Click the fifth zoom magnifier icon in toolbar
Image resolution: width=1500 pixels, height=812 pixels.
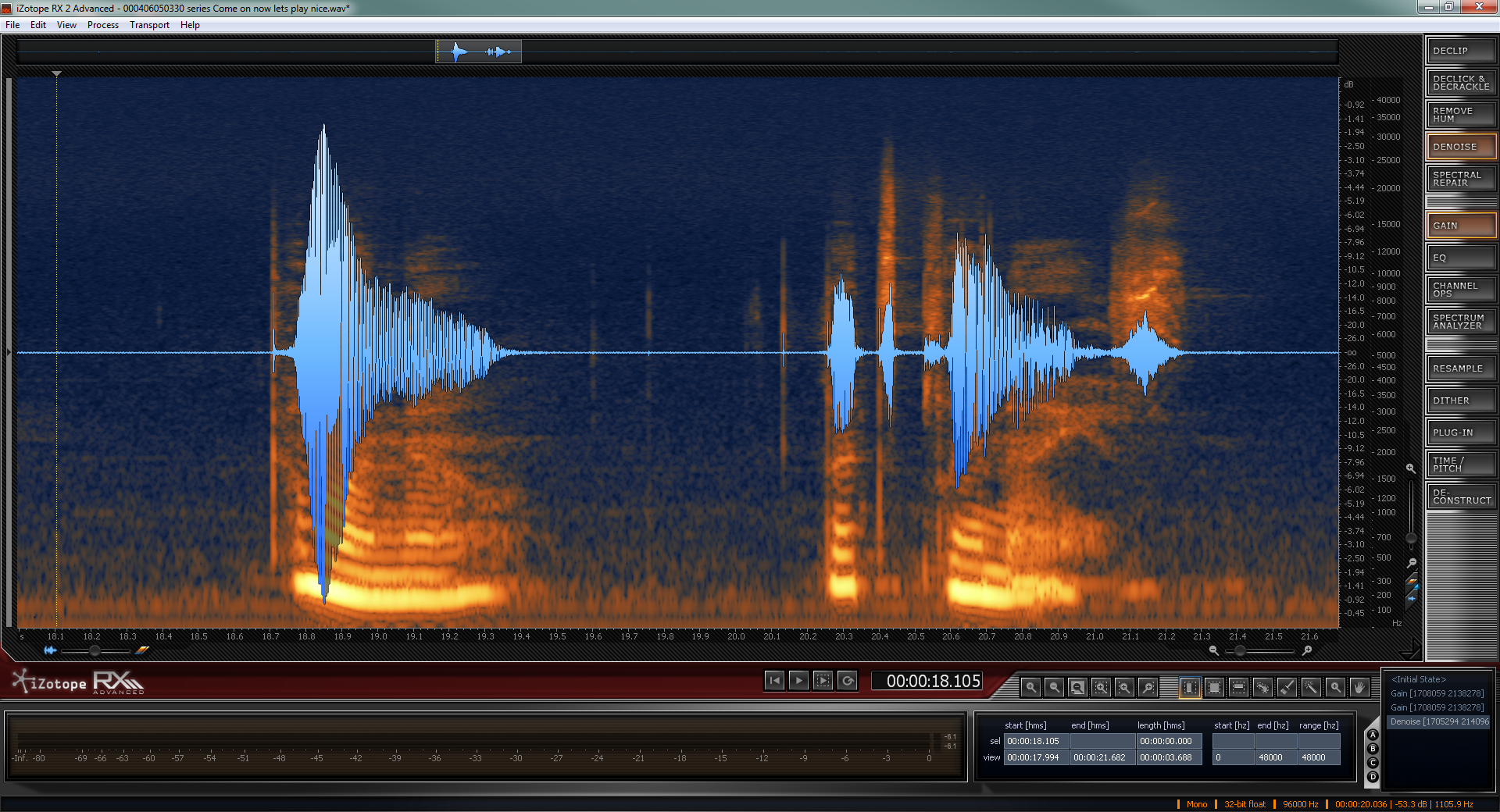pos(1124,687)
